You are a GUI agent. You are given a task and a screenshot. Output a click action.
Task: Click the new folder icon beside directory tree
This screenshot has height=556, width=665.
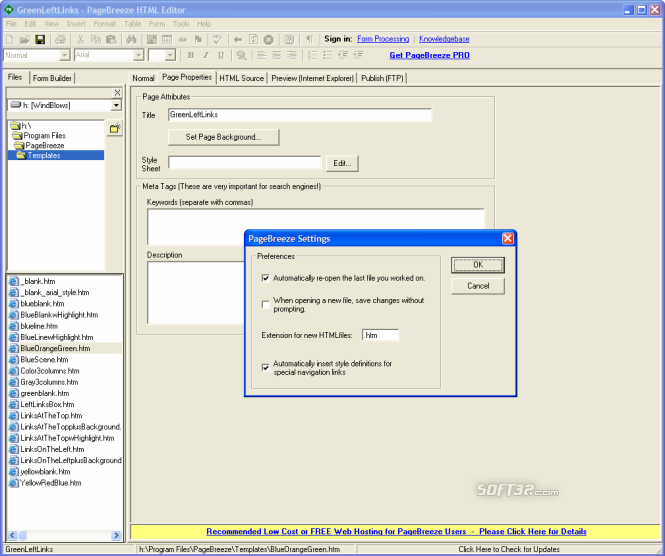click(x=115, y=128)
